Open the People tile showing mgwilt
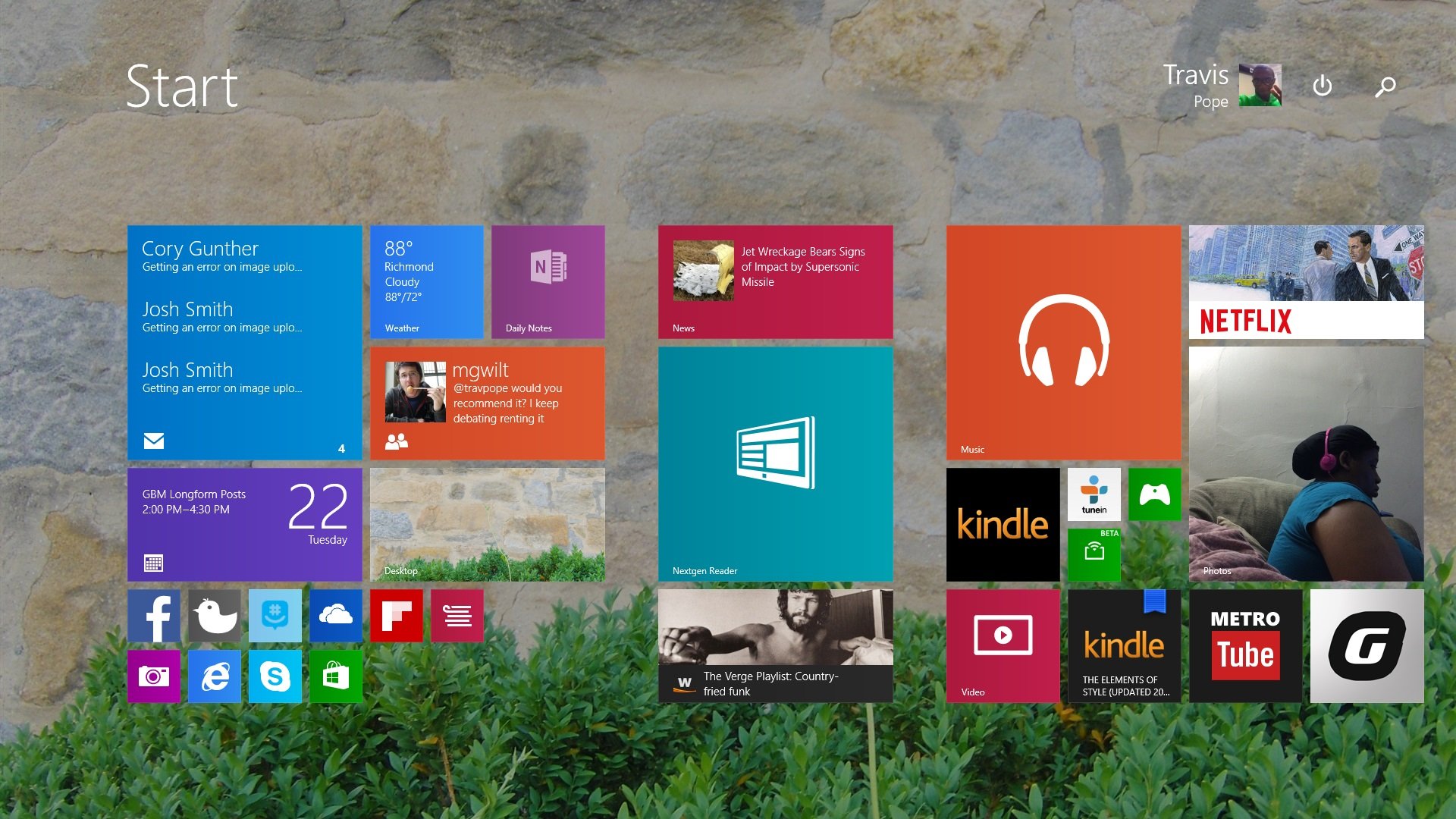The image size is (1456, 819). pos(488,403)
